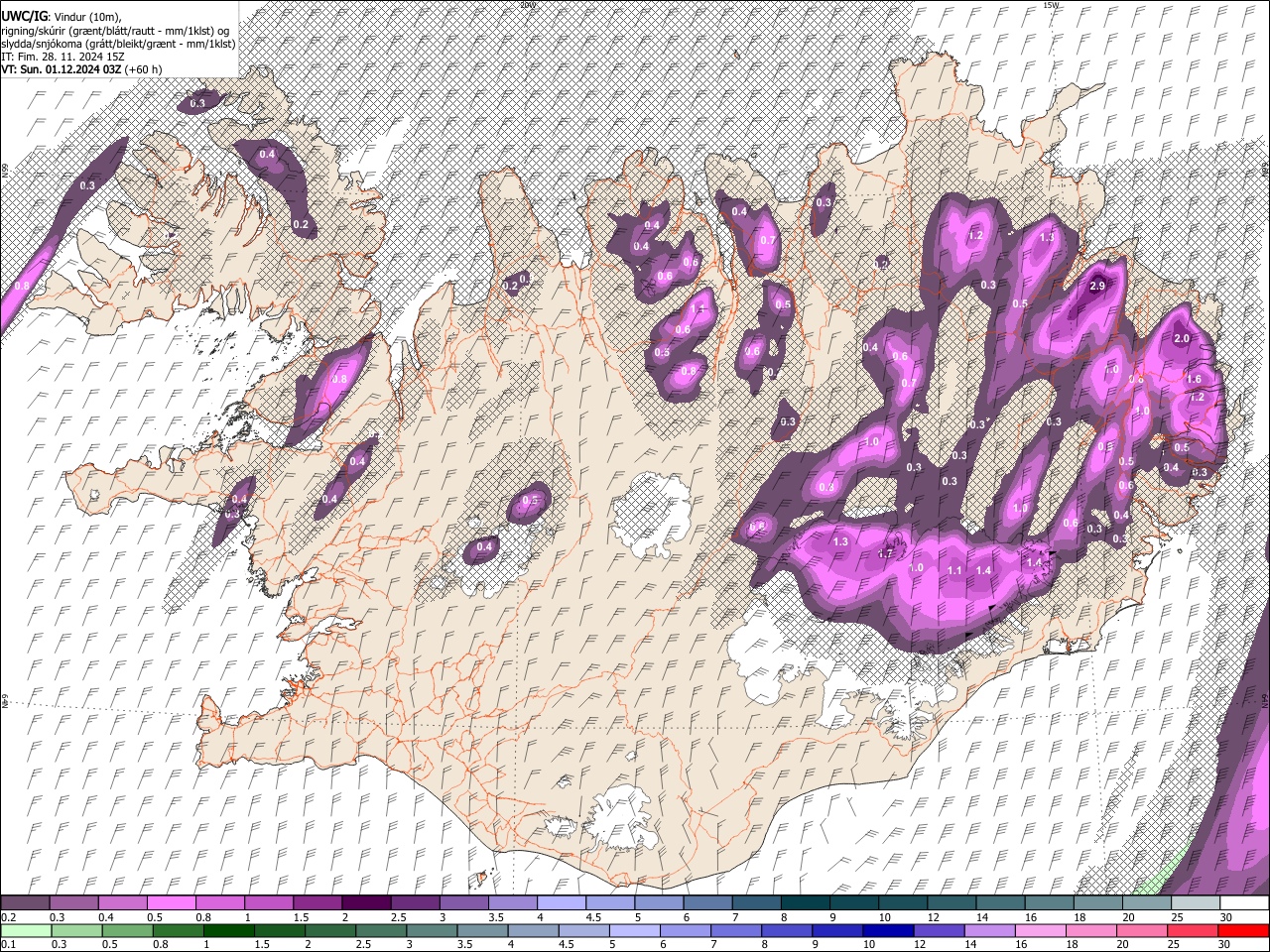The width and height of the screenshot is (1270, 952).
Task: Select the dark teal 8–9 legend swatch
Action: click(x=805, y=903)
